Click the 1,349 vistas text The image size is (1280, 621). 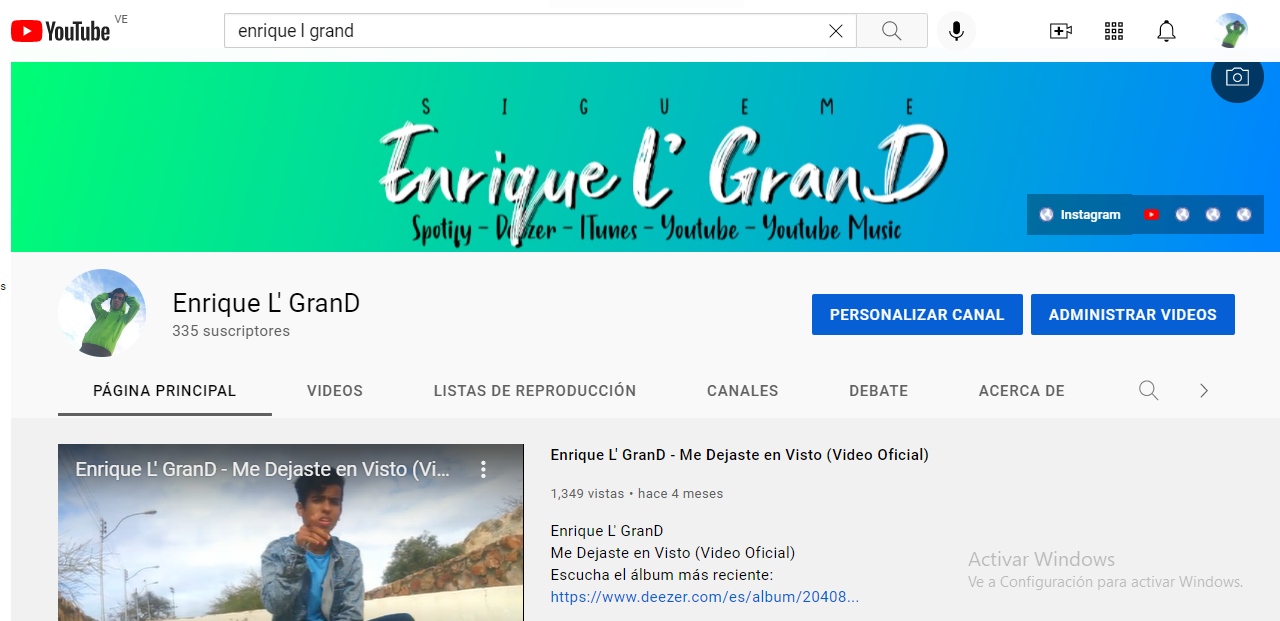click(587, 494)
